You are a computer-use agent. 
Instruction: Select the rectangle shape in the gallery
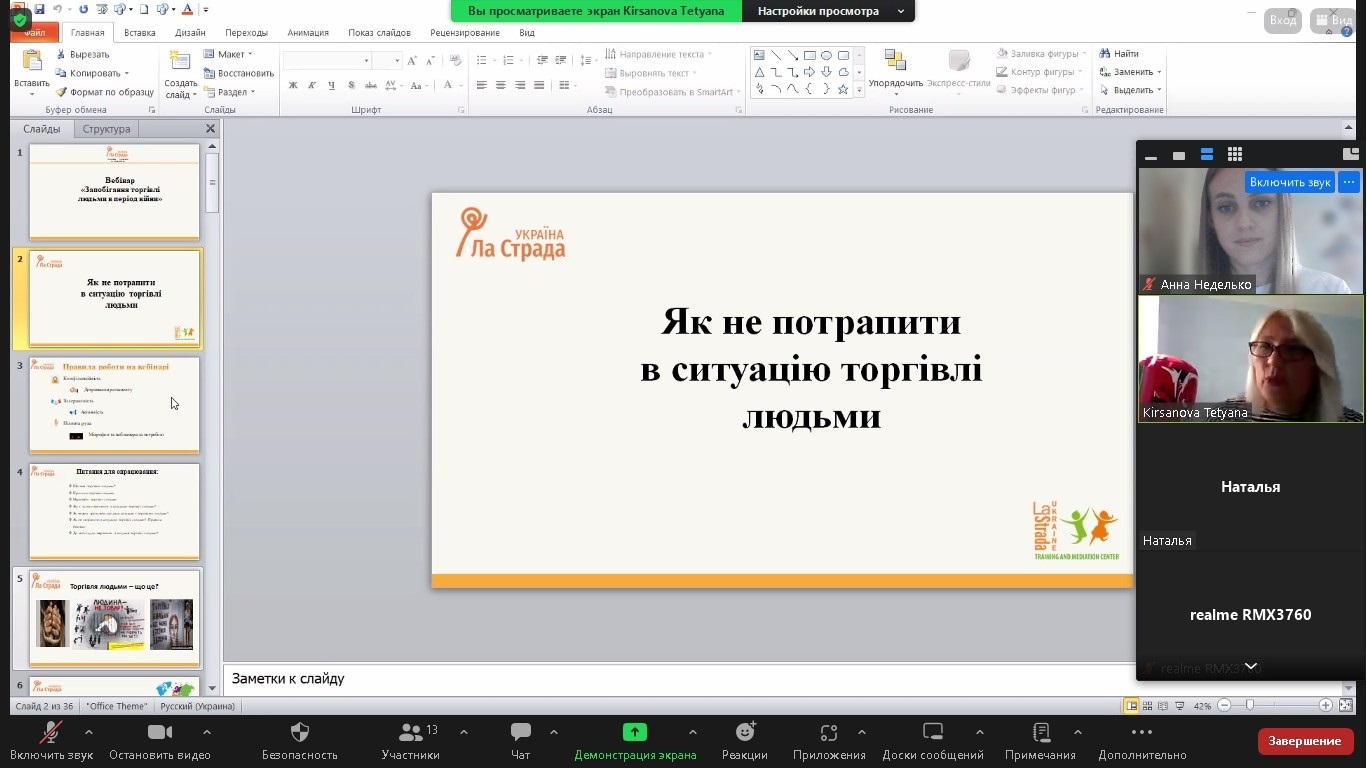810,55
